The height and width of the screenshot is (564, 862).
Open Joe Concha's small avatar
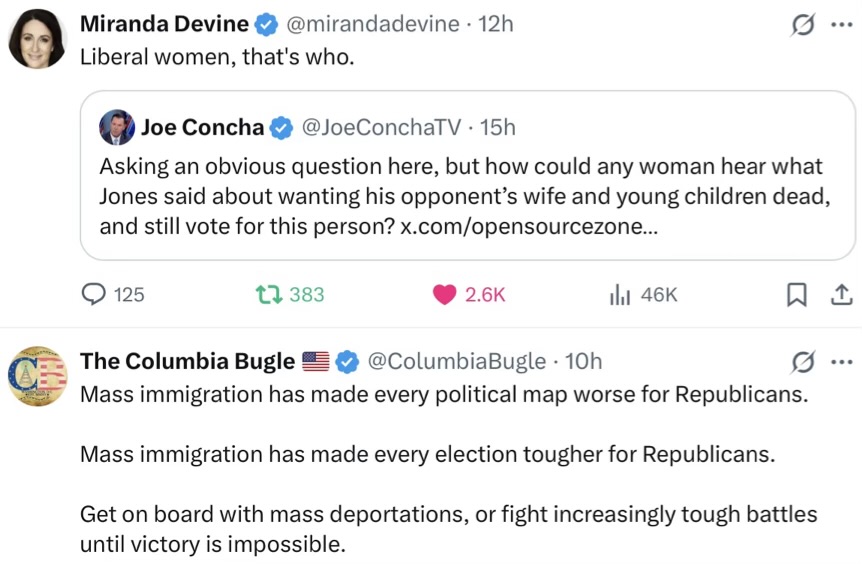117,128
